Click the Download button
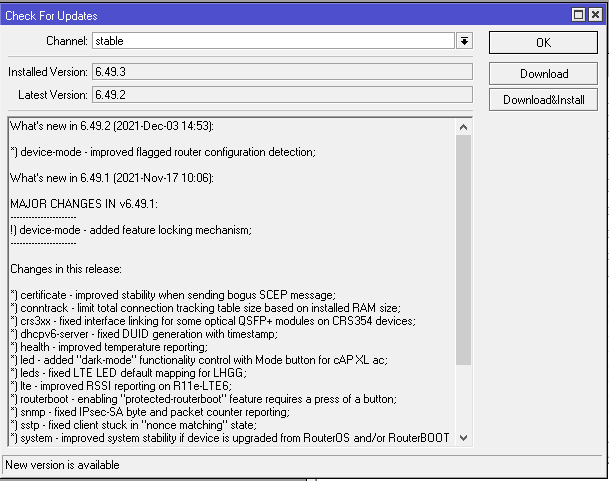Image resolution: width=609 pixels, height=481 pixels. tap(543, 73)
